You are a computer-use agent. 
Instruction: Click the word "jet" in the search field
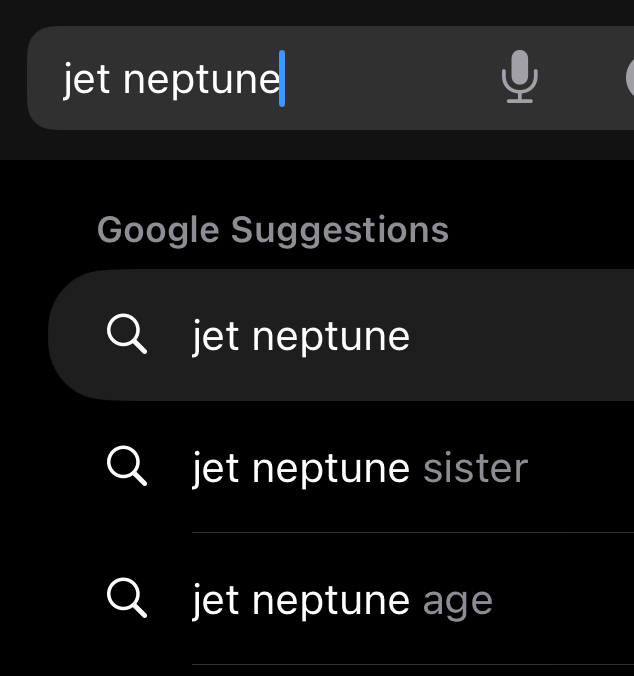[x=86, y=80]
